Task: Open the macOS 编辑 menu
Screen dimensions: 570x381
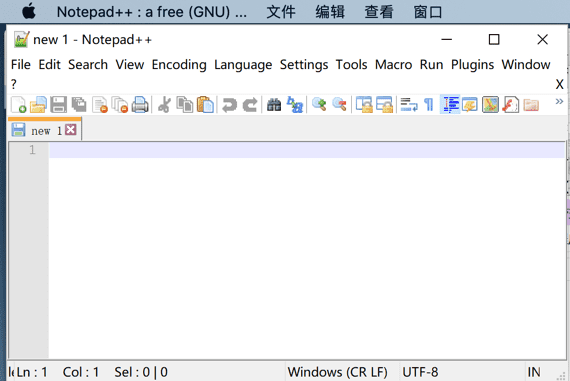Action: pos(330,12)
